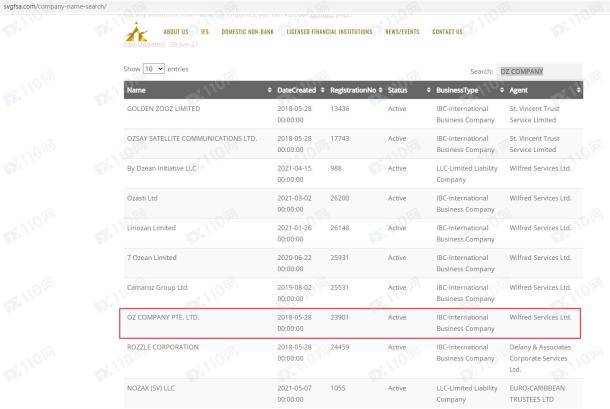
Task: Click date 2021-03-02 cell
Action: click(294, 204)
